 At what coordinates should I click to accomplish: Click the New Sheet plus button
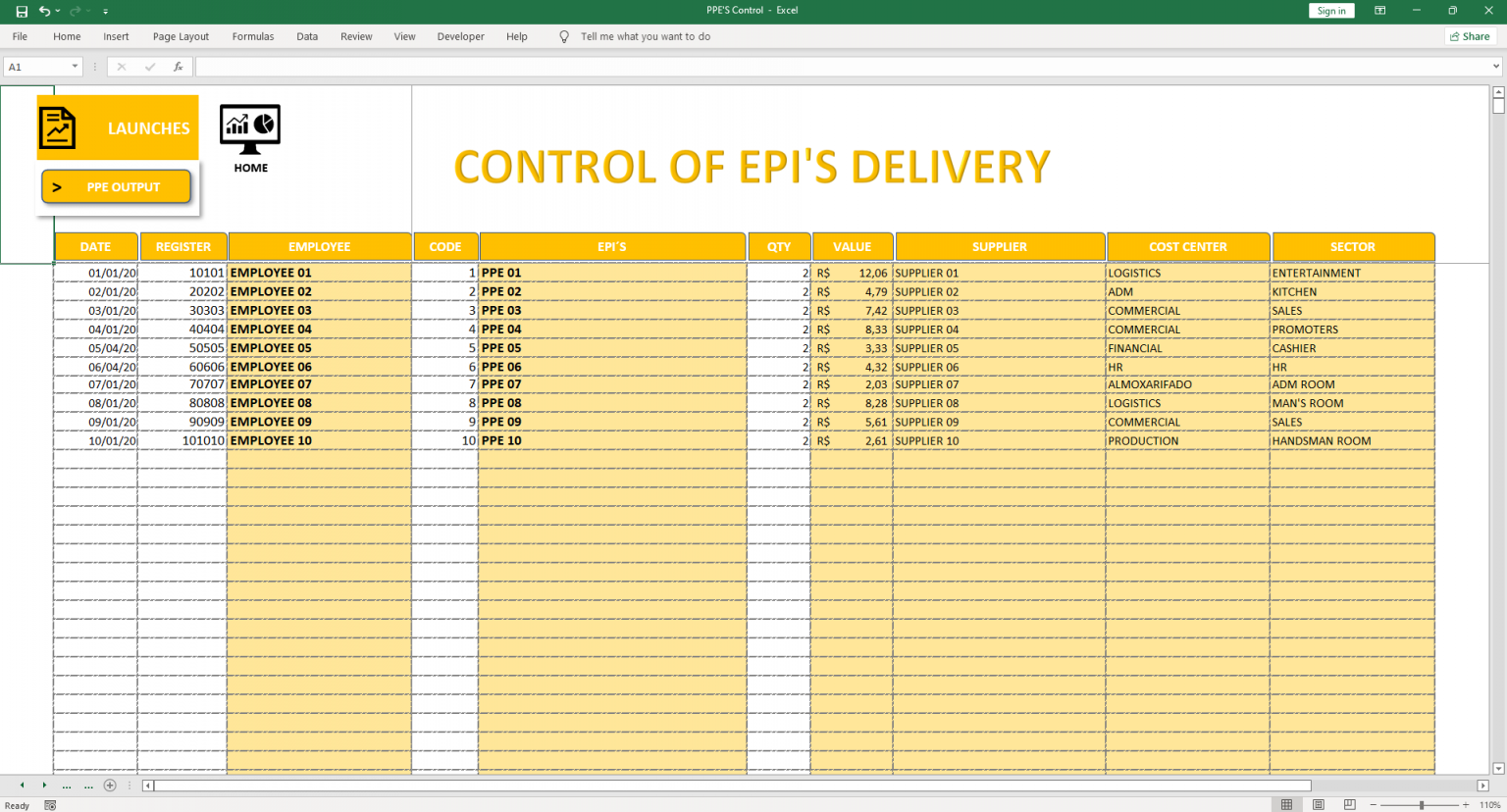pos(110,785)
